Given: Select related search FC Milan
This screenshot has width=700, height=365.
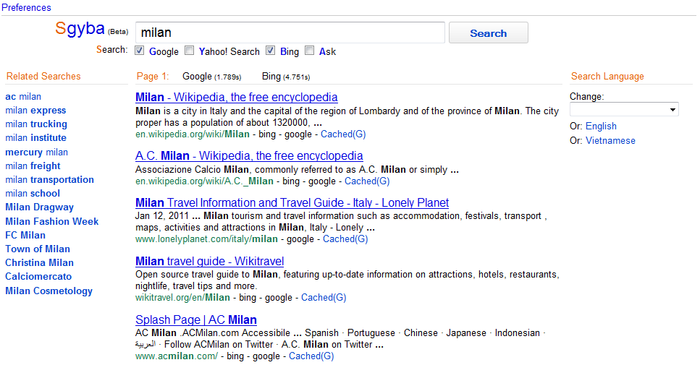Looking at the screenshot, I should [x=25, y=235].
